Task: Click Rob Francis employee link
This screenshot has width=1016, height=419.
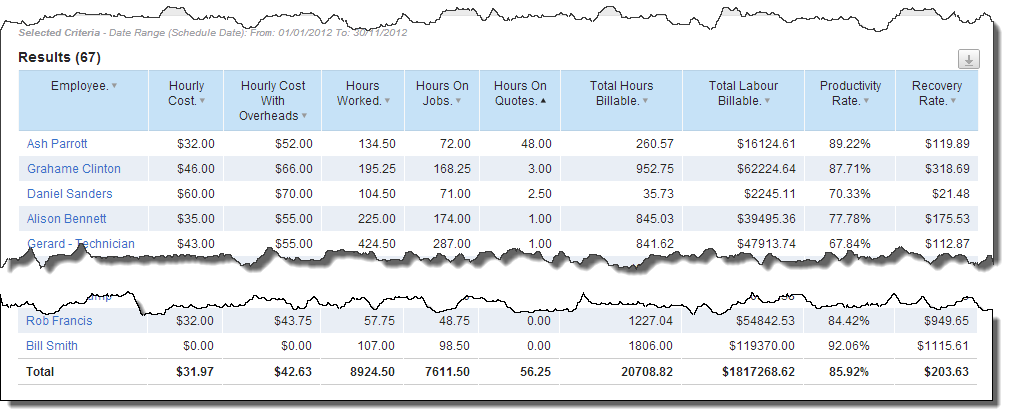Action: tap(61, 321)
